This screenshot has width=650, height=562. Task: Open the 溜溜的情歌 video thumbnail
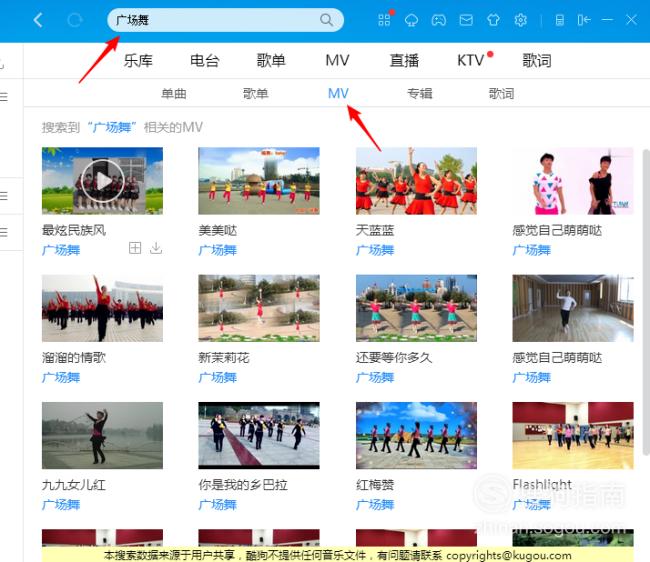pos(102,308)
